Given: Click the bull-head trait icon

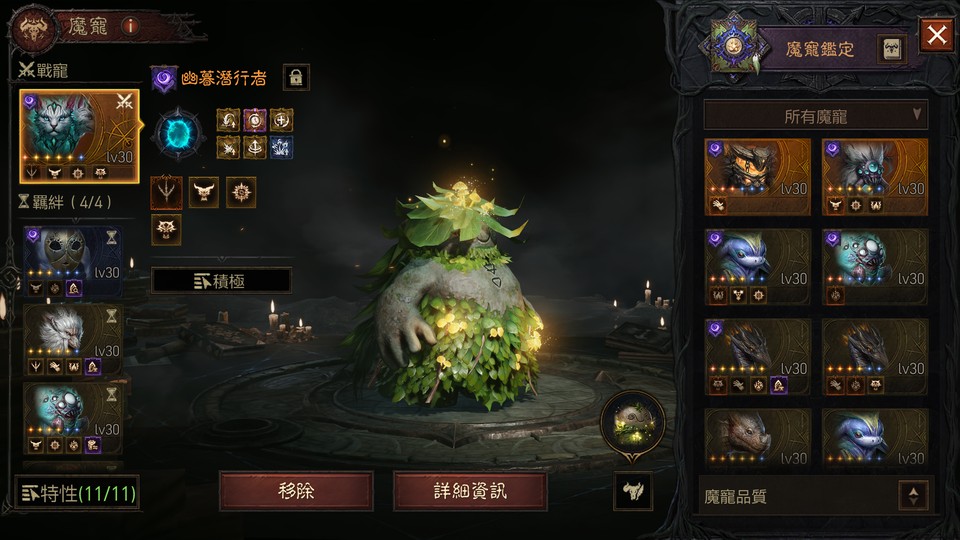Looking at the screenshot, I should pyautogui.click(x=203, y=192).
